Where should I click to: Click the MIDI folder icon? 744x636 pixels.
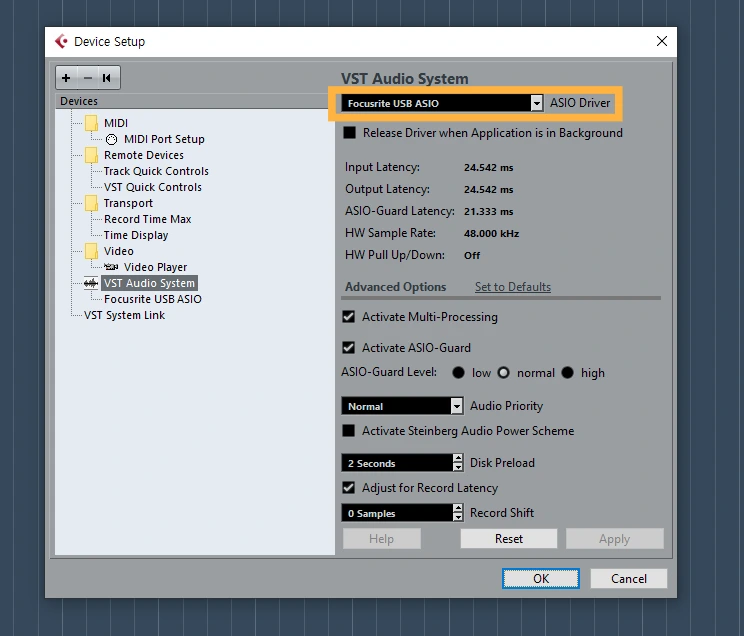tap(91, 123)
